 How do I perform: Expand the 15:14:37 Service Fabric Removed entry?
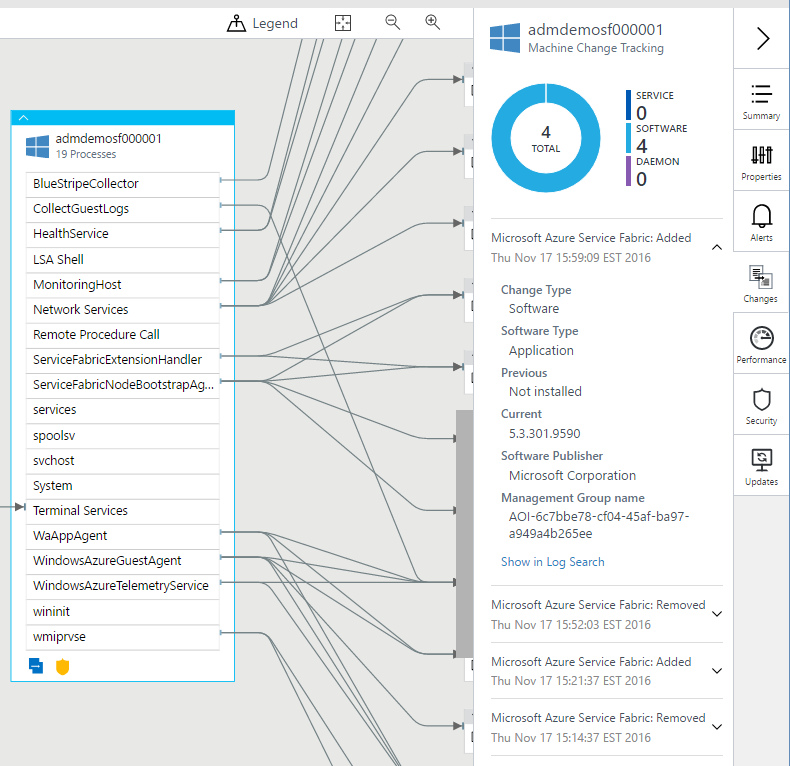716,727
